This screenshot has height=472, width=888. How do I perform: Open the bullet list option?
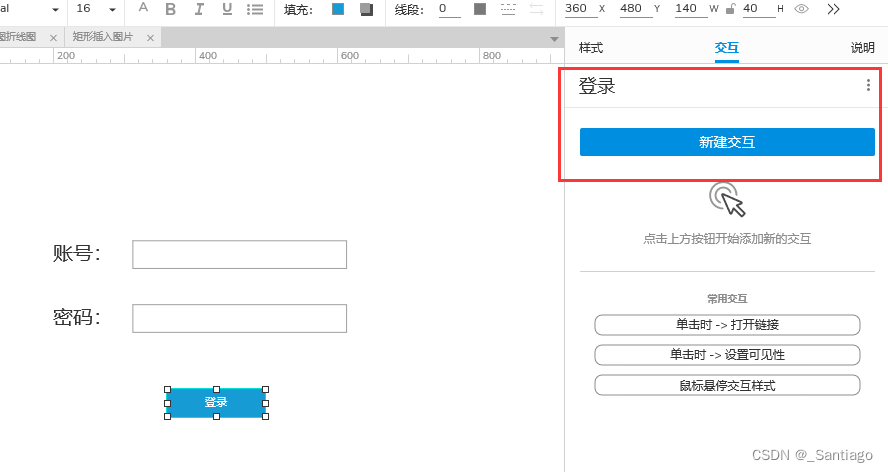pyautogui.click(x=255, y=9)
